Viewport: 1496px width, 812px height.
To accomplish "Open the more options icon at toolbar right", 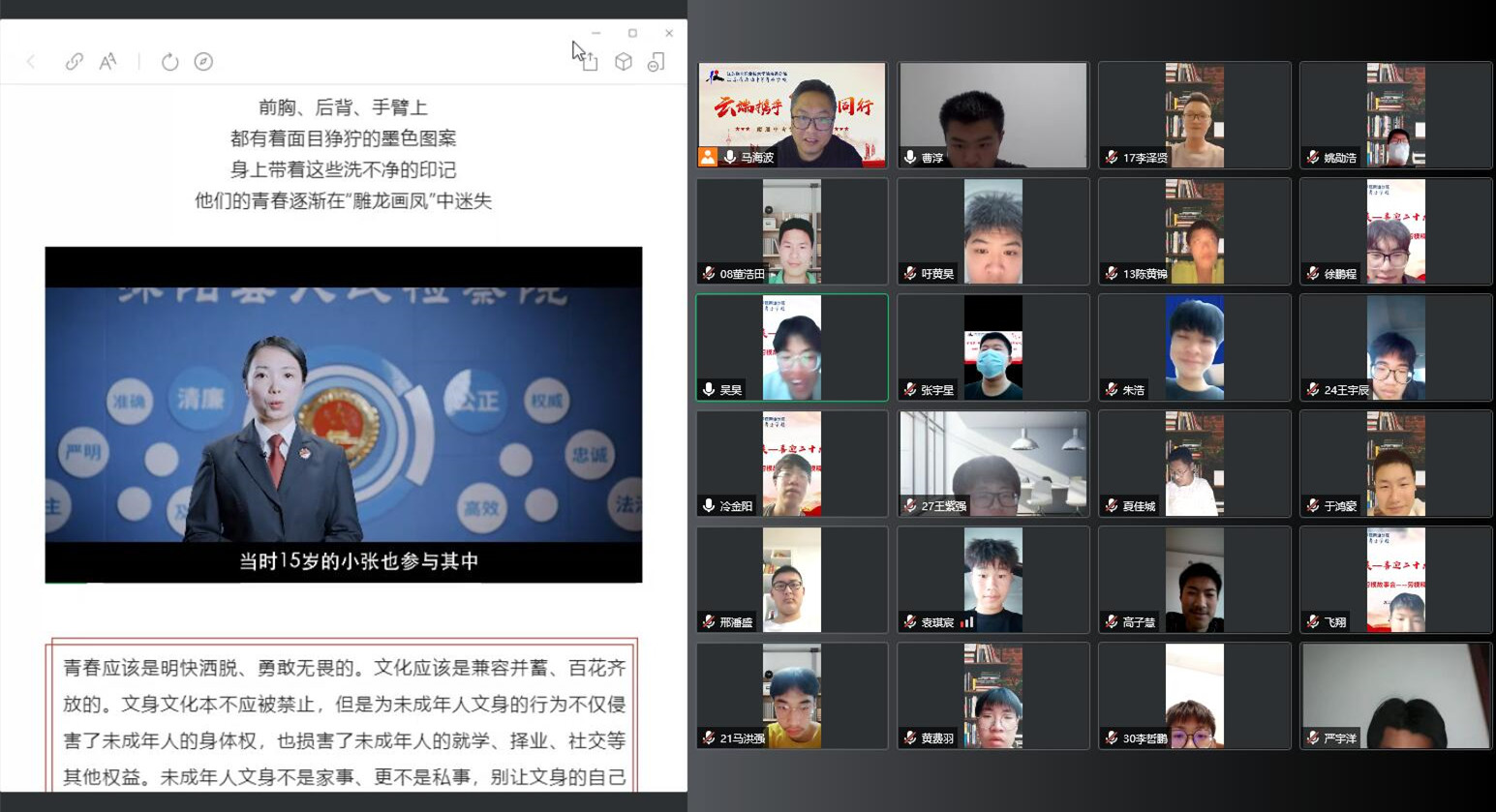I will tap(656, 62).
